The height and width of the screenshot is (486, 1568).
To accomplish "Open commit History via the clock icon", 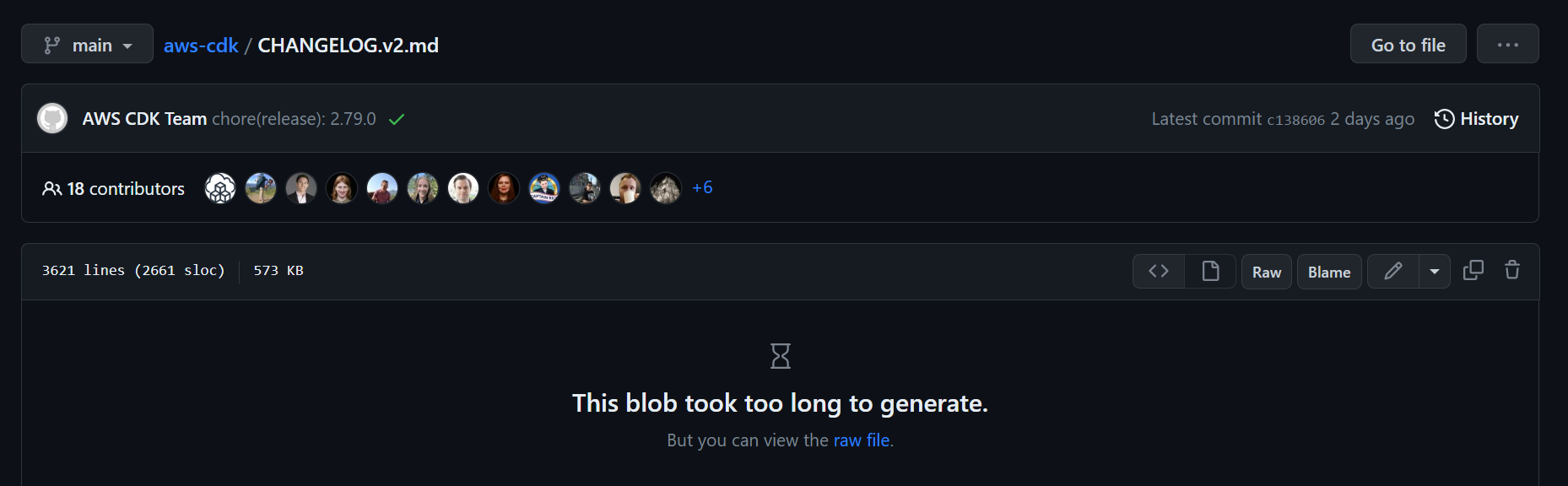I will [x=1442, y=118].
